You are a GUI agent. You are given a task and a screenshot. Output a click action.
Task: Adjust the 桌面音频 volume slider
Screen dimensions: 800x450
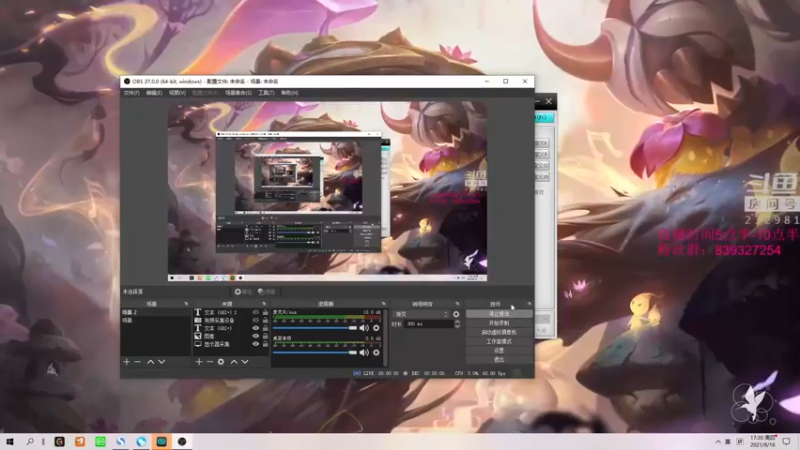coord(315,353)
